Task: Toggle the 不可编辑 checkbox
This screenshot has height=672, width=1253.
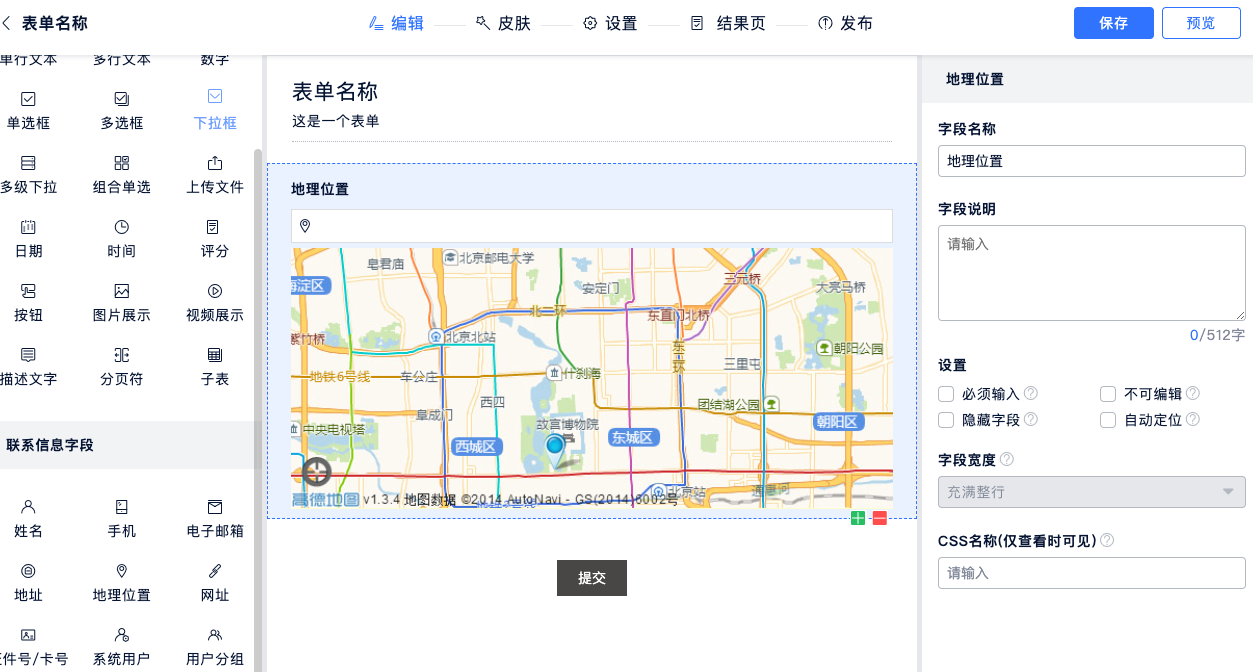Action: pos(1108,394)
